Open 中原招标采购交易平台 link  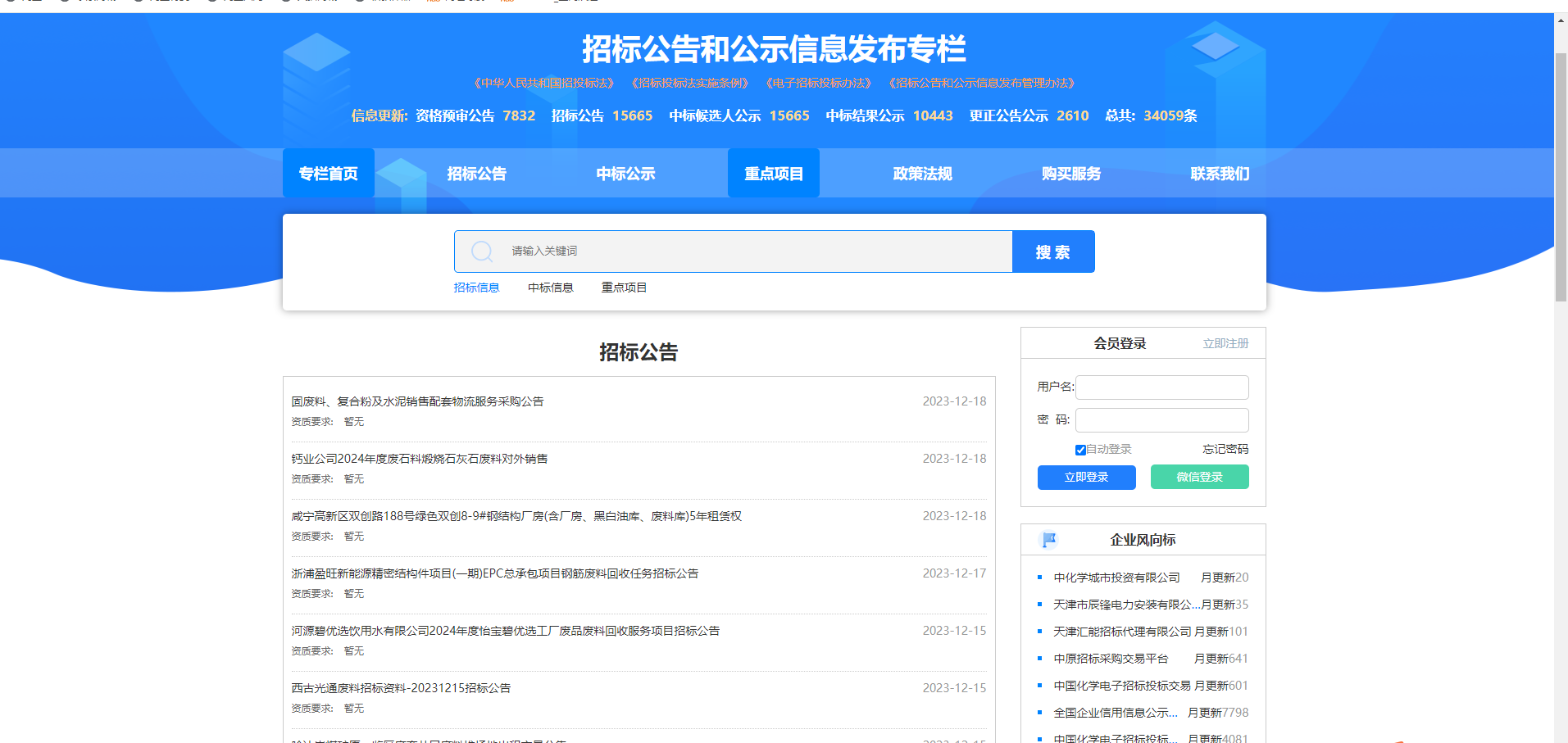coord(1111,659)
